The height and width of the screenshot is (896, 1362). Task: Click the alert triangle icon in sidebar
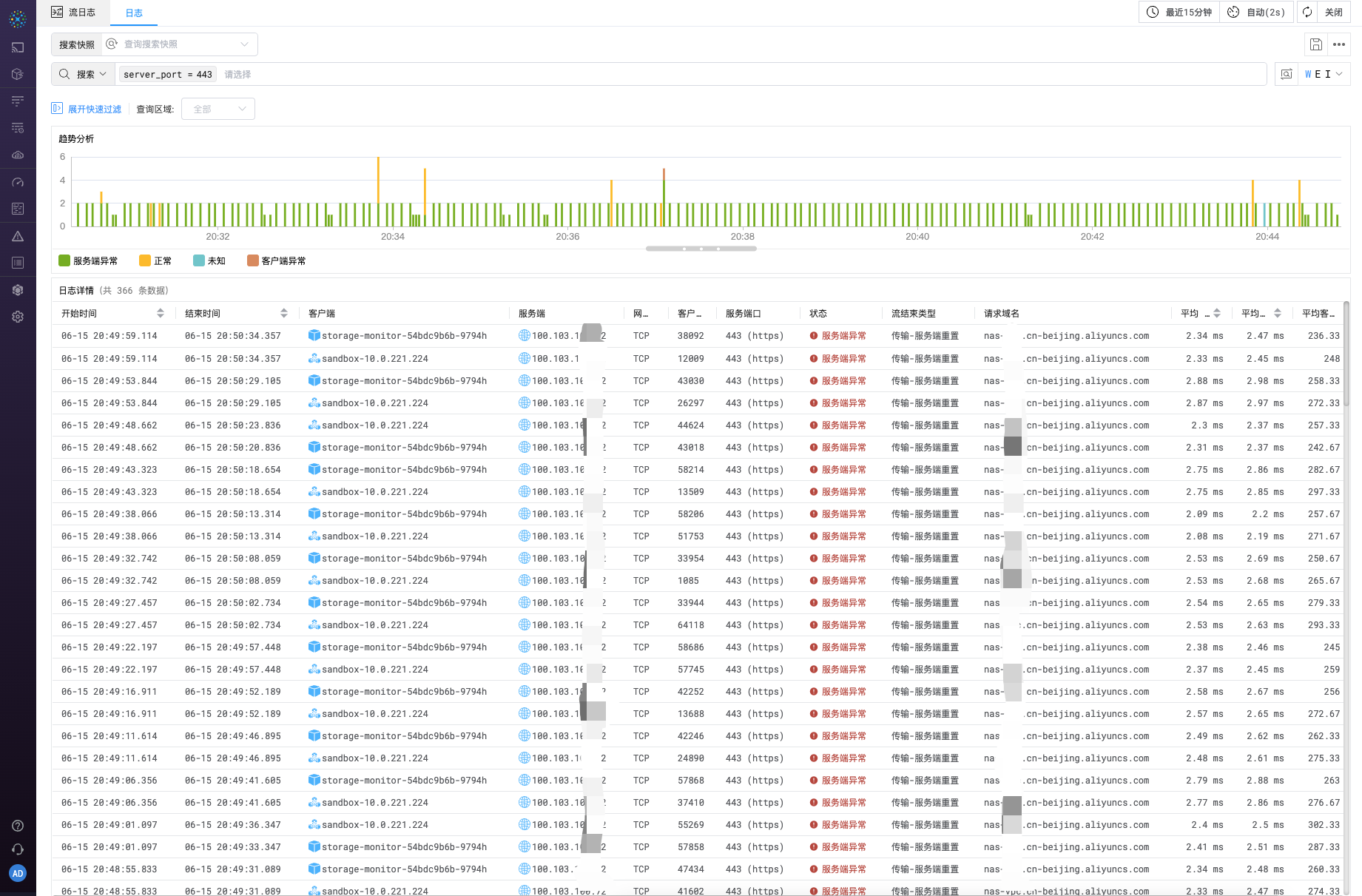18,237
